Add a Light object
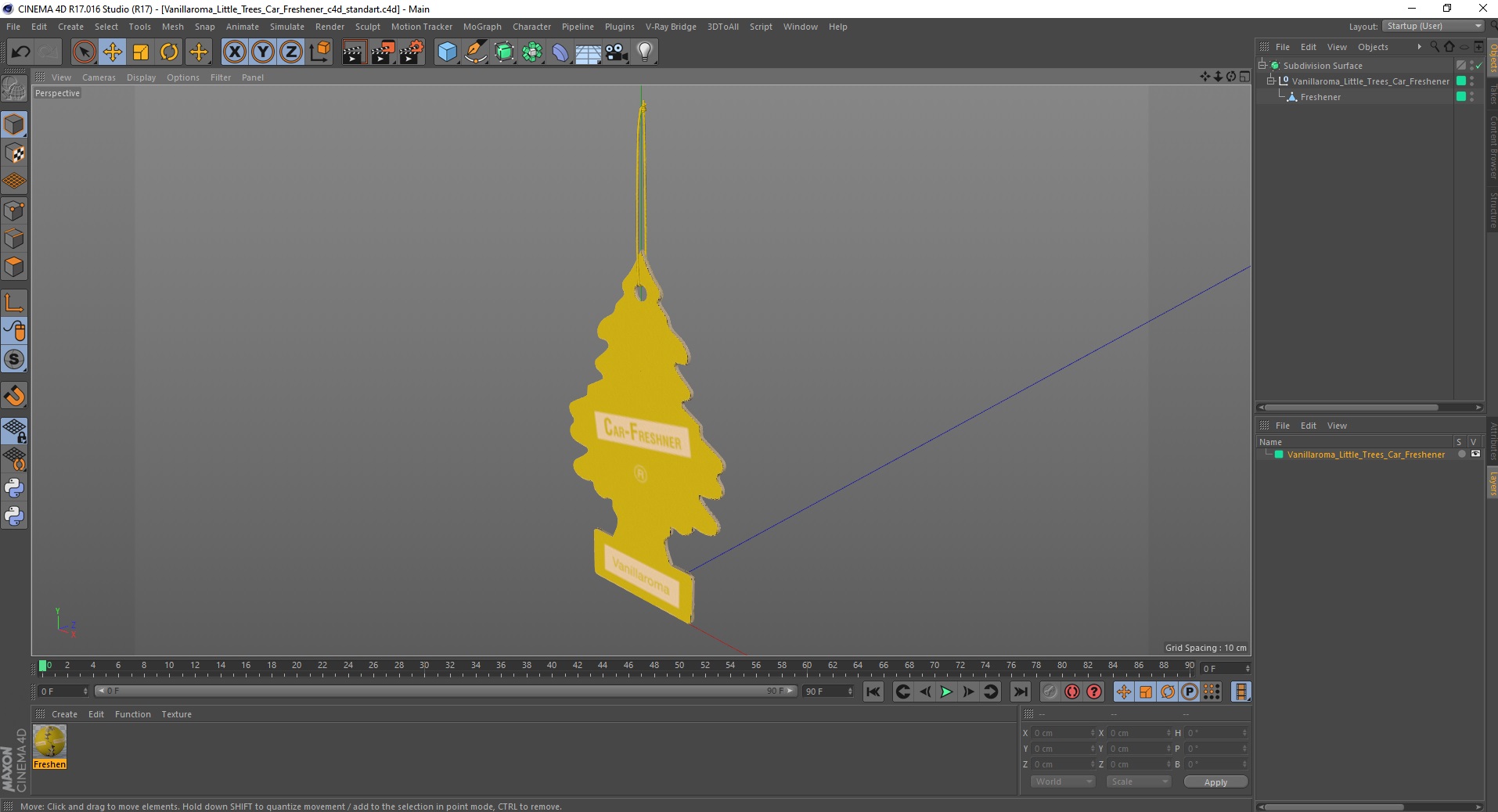 [x=645, y=52]
